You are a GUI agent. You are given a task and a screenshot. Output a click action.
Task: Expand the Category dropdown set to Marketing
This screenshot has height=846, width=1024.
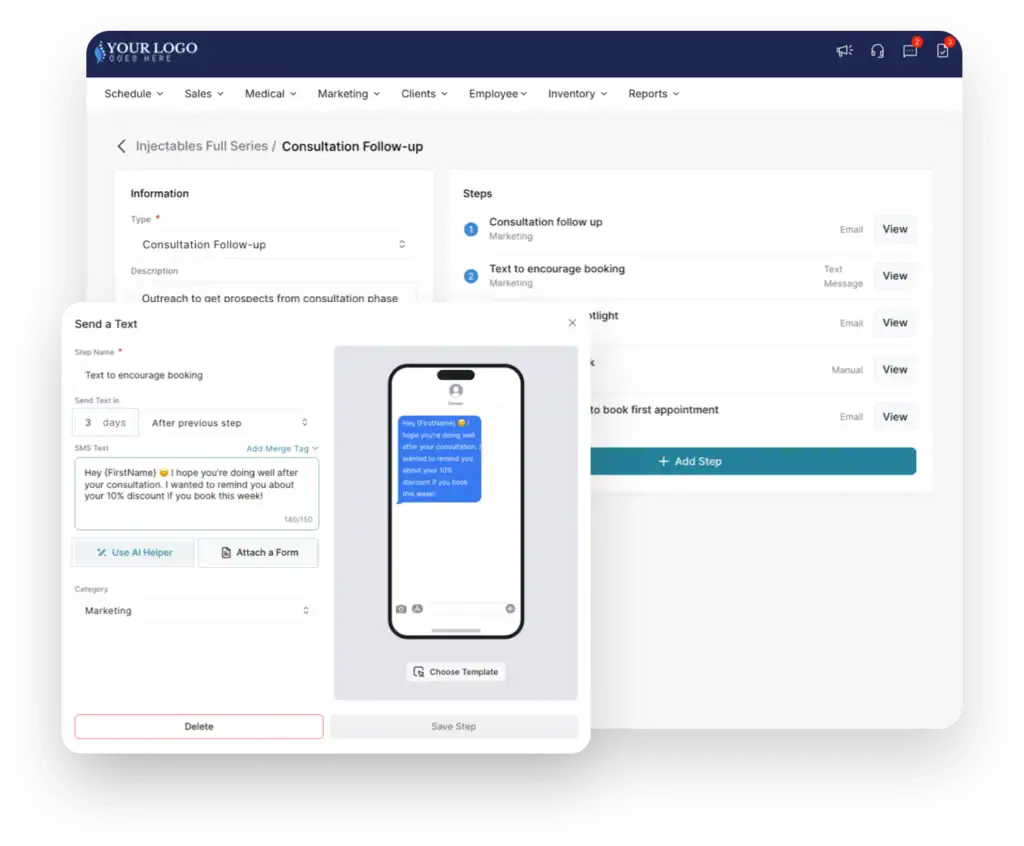196,610
